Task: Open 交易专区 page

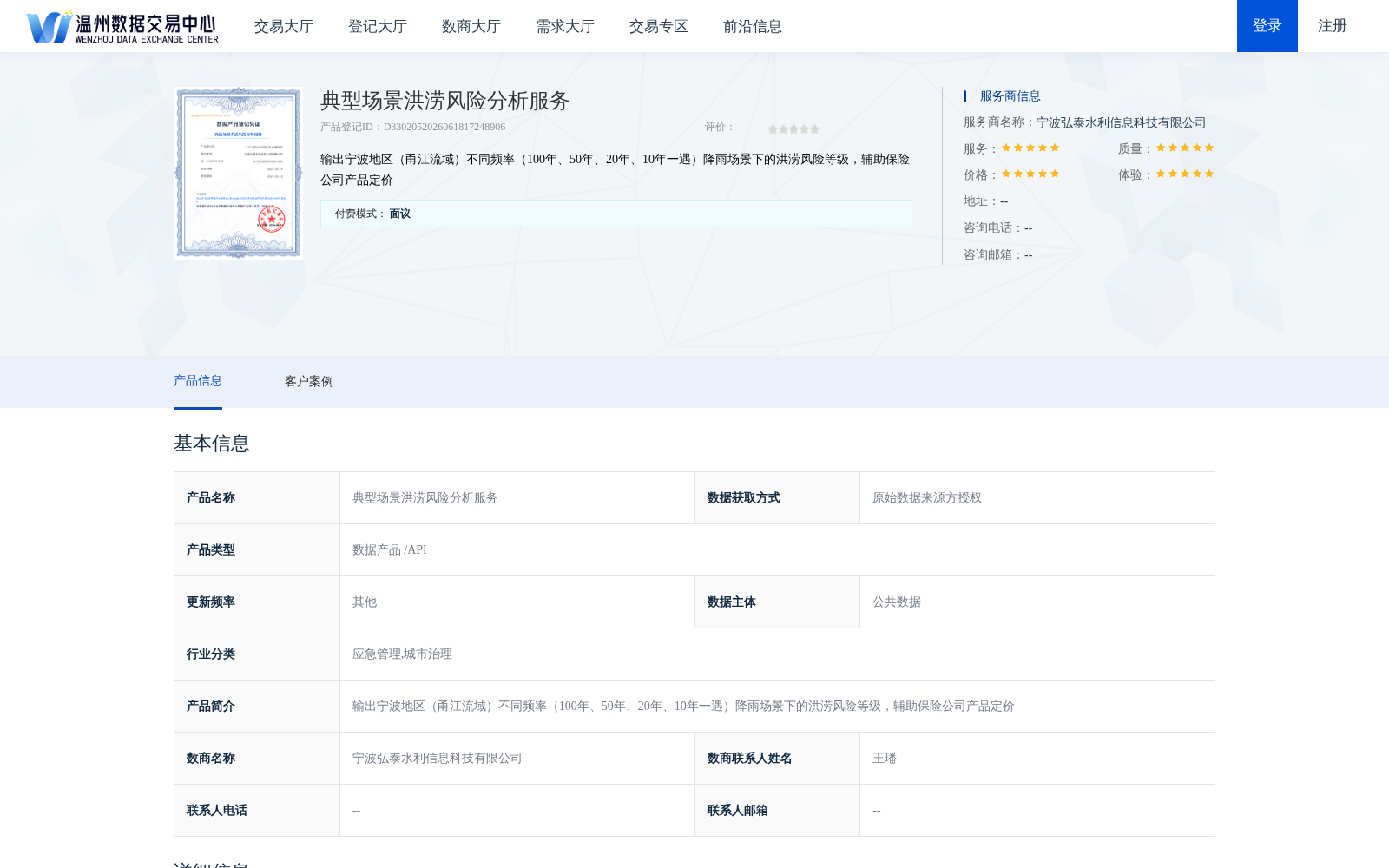Action: [x=659, y=27]
